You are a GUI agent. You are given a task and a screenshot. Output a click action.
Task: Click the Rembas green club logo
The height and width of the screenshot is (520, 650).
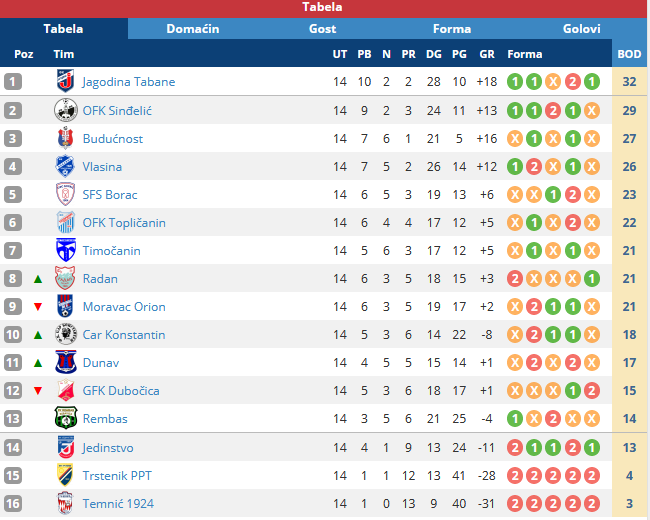65,418
